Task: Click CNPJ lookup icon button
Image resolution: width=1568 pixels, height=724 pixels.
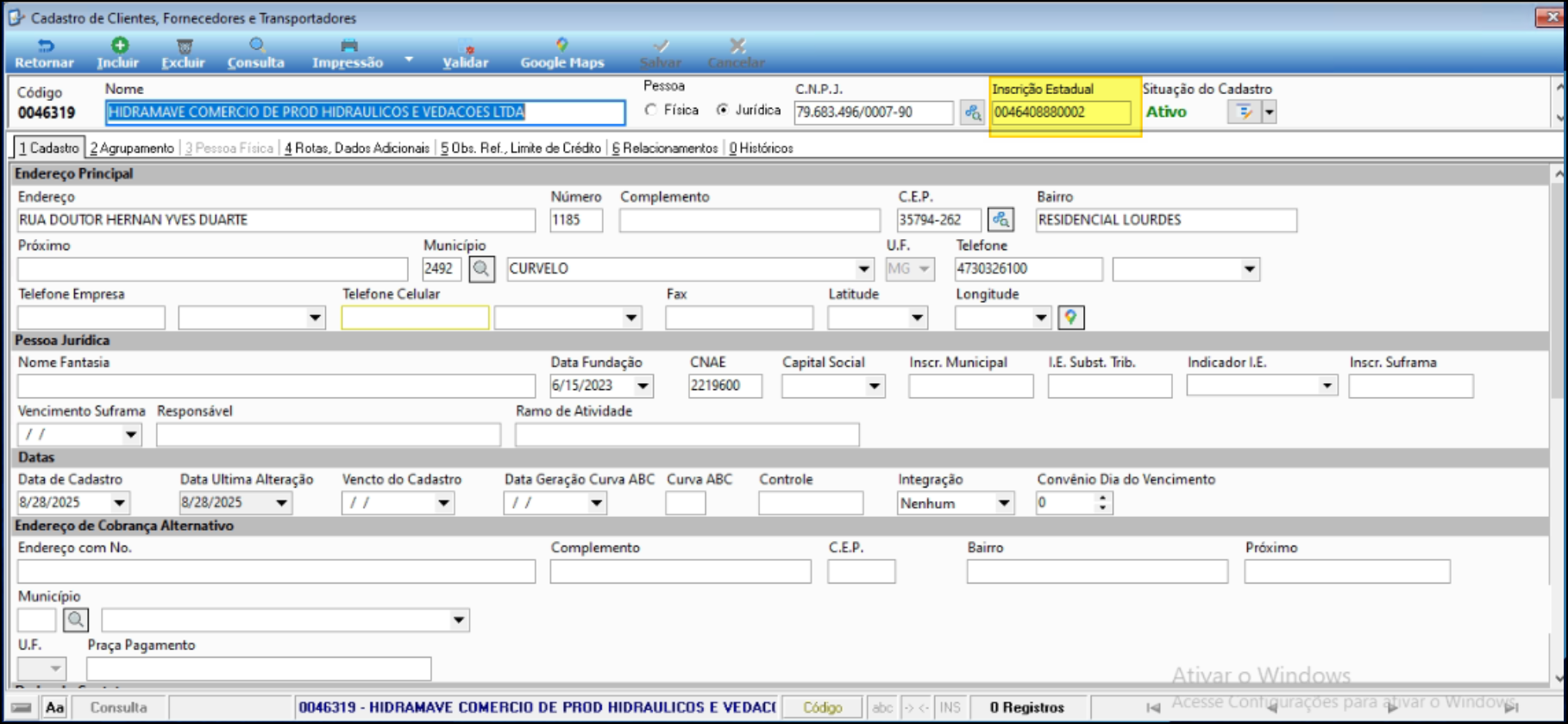Action: point(972,112)
